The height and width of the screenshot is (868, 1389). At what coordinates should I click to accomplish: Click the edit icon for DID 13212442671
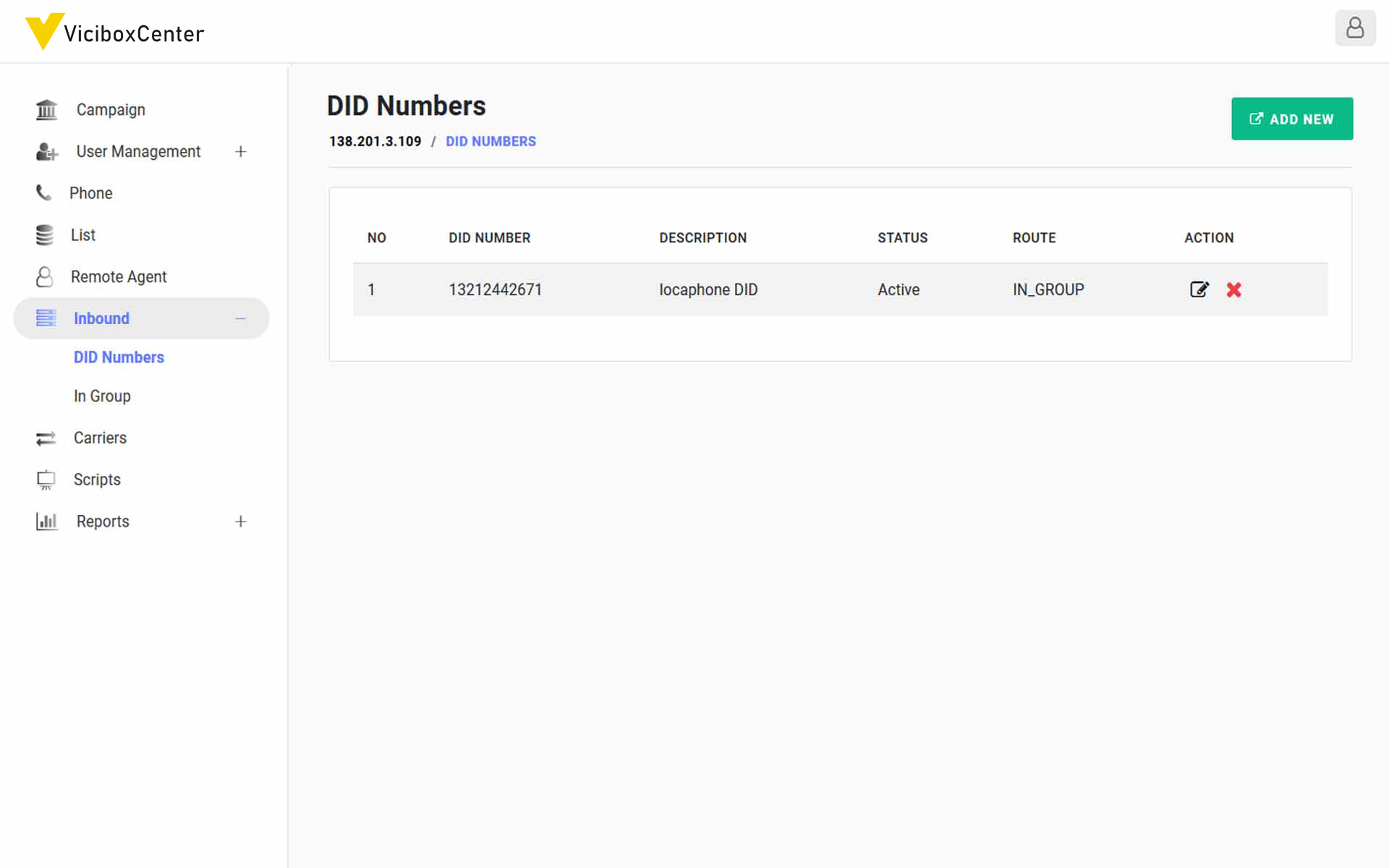1199,289
